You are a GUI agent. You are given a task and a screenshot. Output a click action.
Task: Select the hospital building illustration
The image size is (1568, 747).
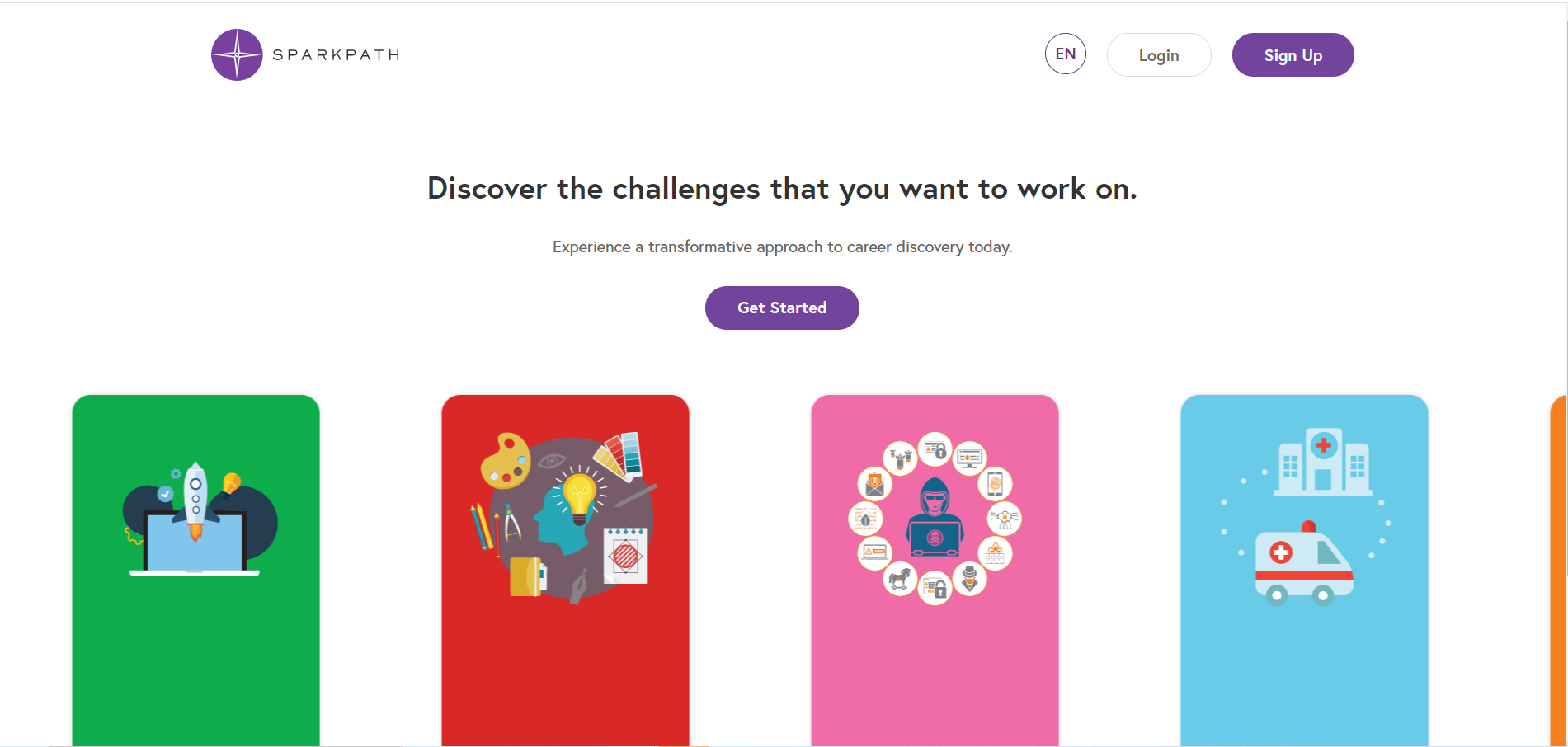pyautogui.click(x=1323, y=463)
